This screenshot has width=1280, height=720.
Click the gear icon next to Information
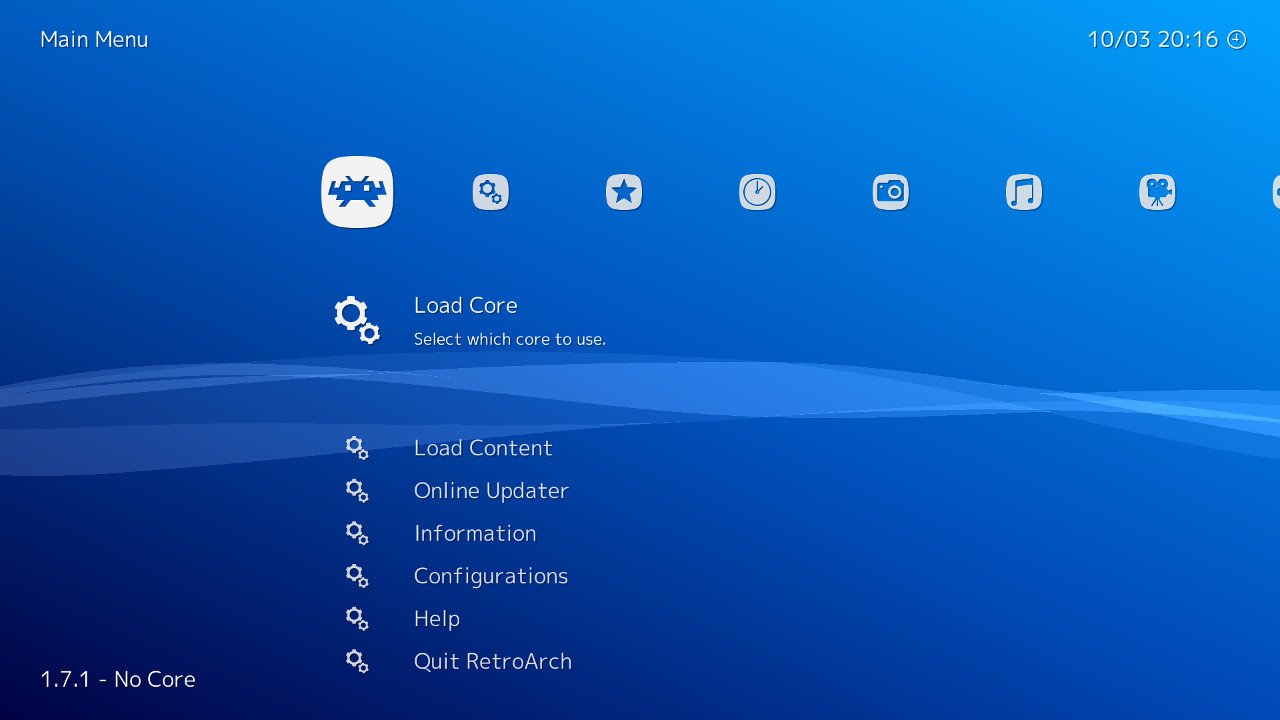point(357,533)
